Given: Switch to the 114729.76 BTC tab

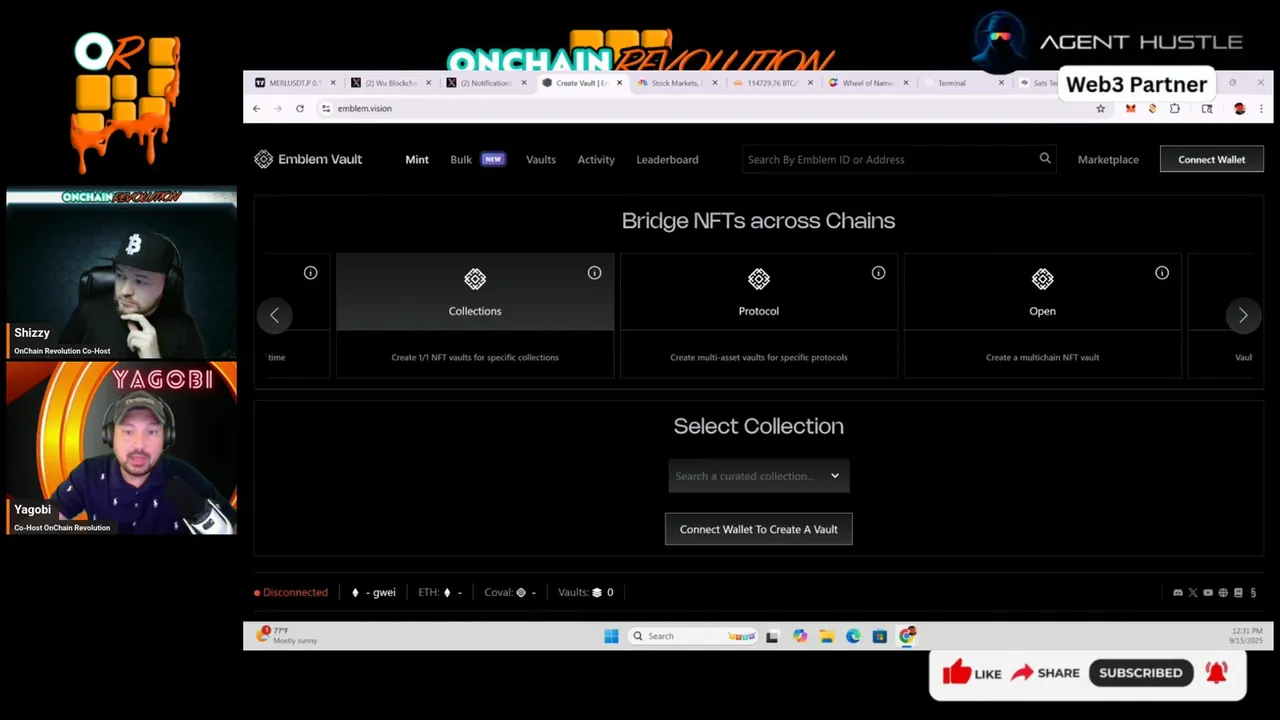Looking at the screenshot, I should [771, 83].
